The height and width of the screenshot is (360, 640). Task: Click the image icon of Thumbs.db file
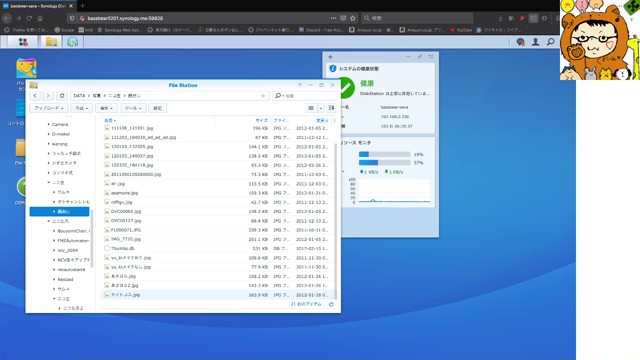(x=107, y=248)
